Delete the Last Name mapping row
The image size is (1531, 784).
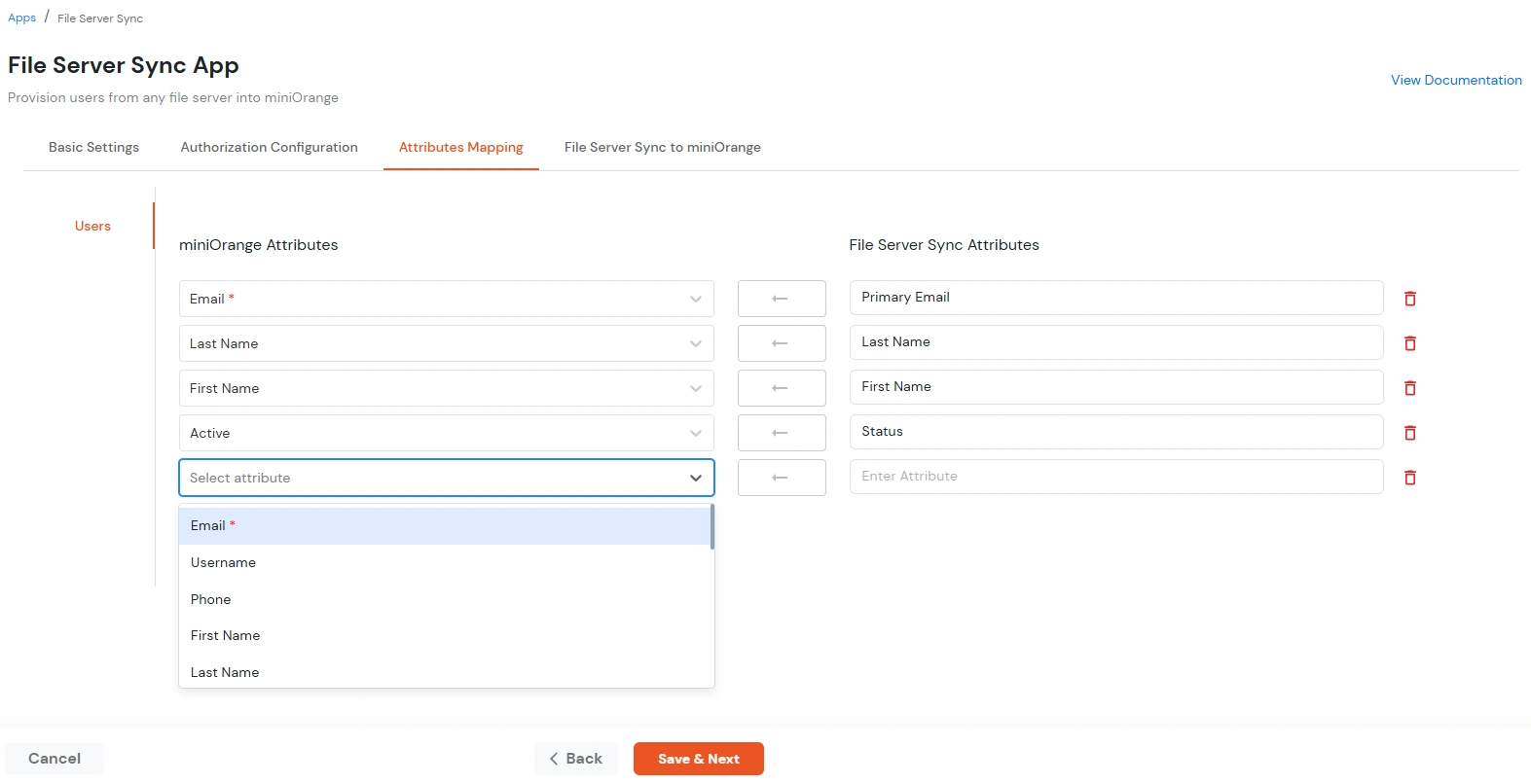point(1409,343)
